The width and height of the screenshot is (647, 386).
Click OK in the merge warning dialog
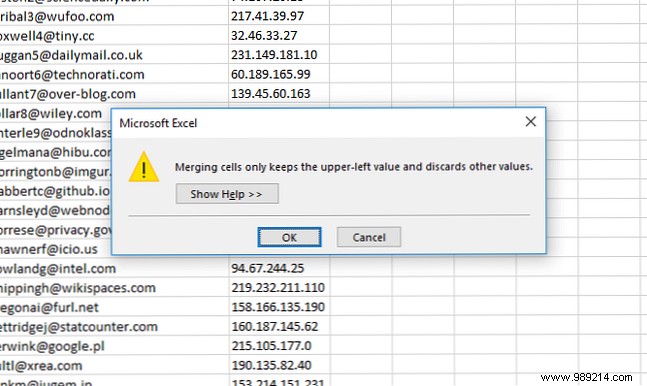point(289,237)
